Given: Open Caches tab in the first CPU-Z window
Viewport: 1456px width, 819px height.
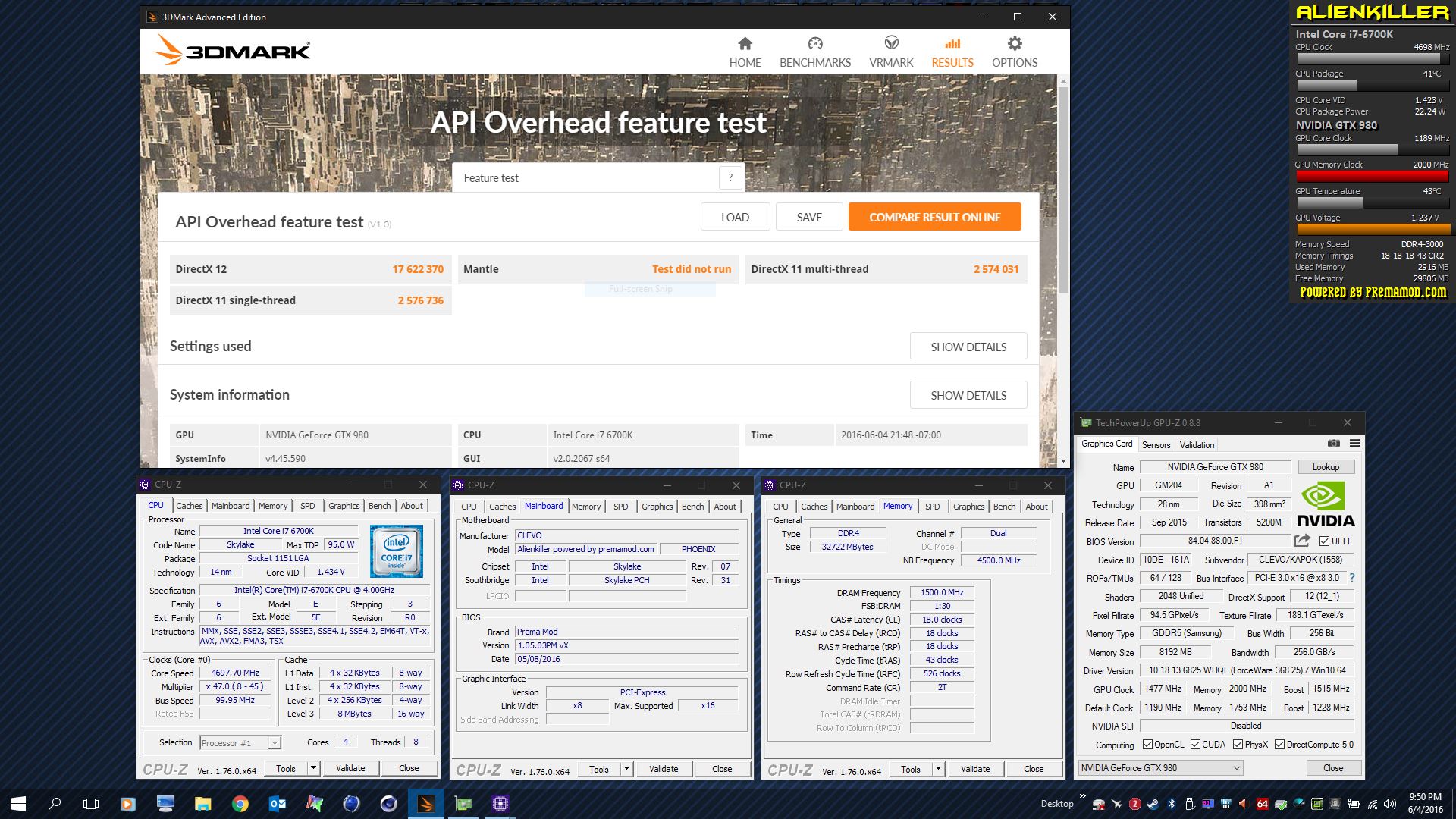Looking at the screenshot, I should pyautogui.click(x=190, y=506).
